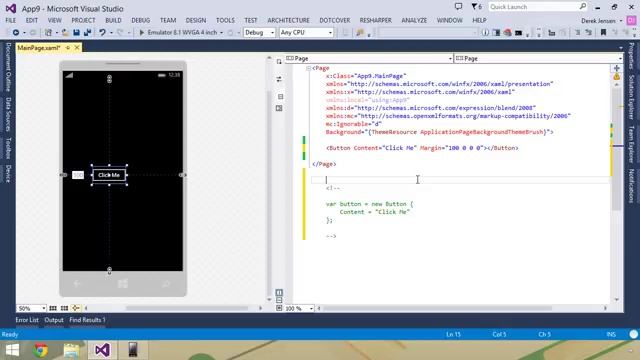Viewport: 640px width, 360px height.
Task: Click the Open File toolbar icon
Action: [x=65, y=32]
